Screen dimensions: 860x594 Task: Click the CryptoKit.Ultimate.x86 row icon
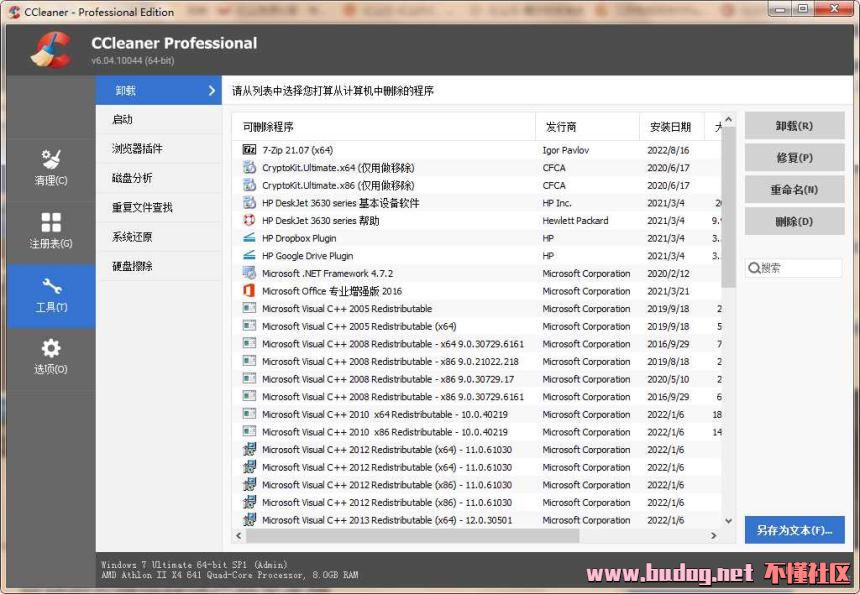[x=249, y=185]
